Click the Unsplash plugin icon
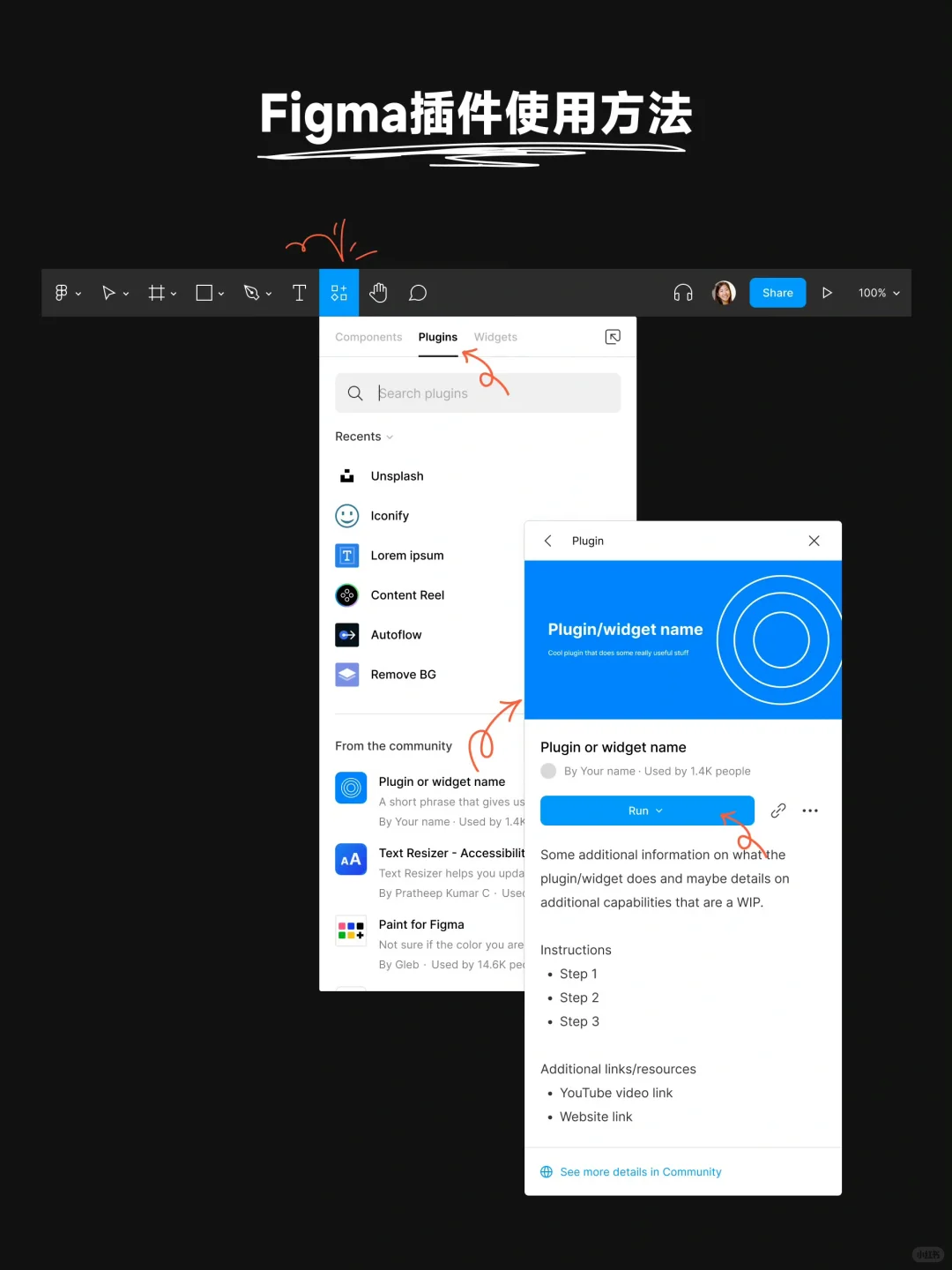This screenshot has width=952, height=1270. (x=347, y=476)
